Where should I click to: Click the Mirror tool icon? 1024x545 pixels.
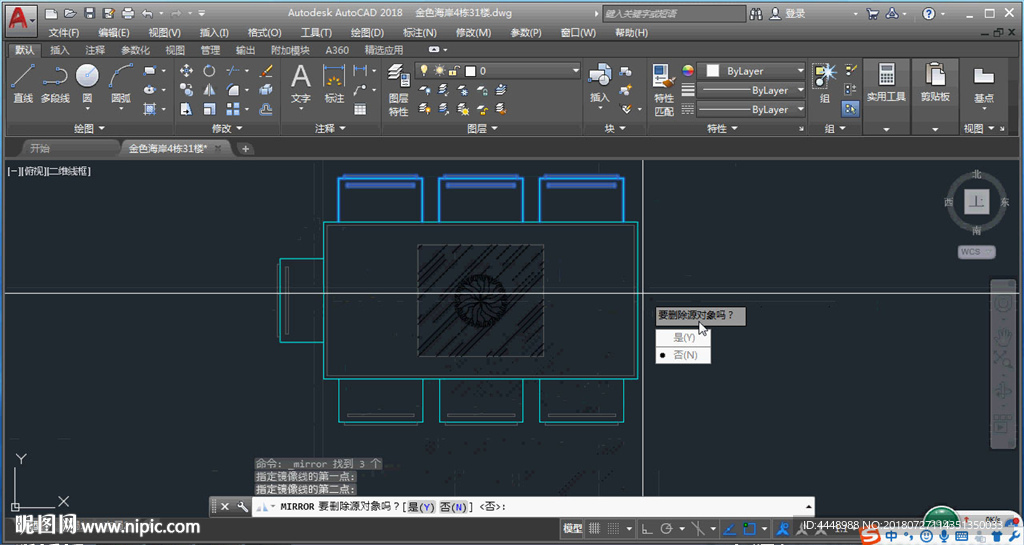[209, 90]
